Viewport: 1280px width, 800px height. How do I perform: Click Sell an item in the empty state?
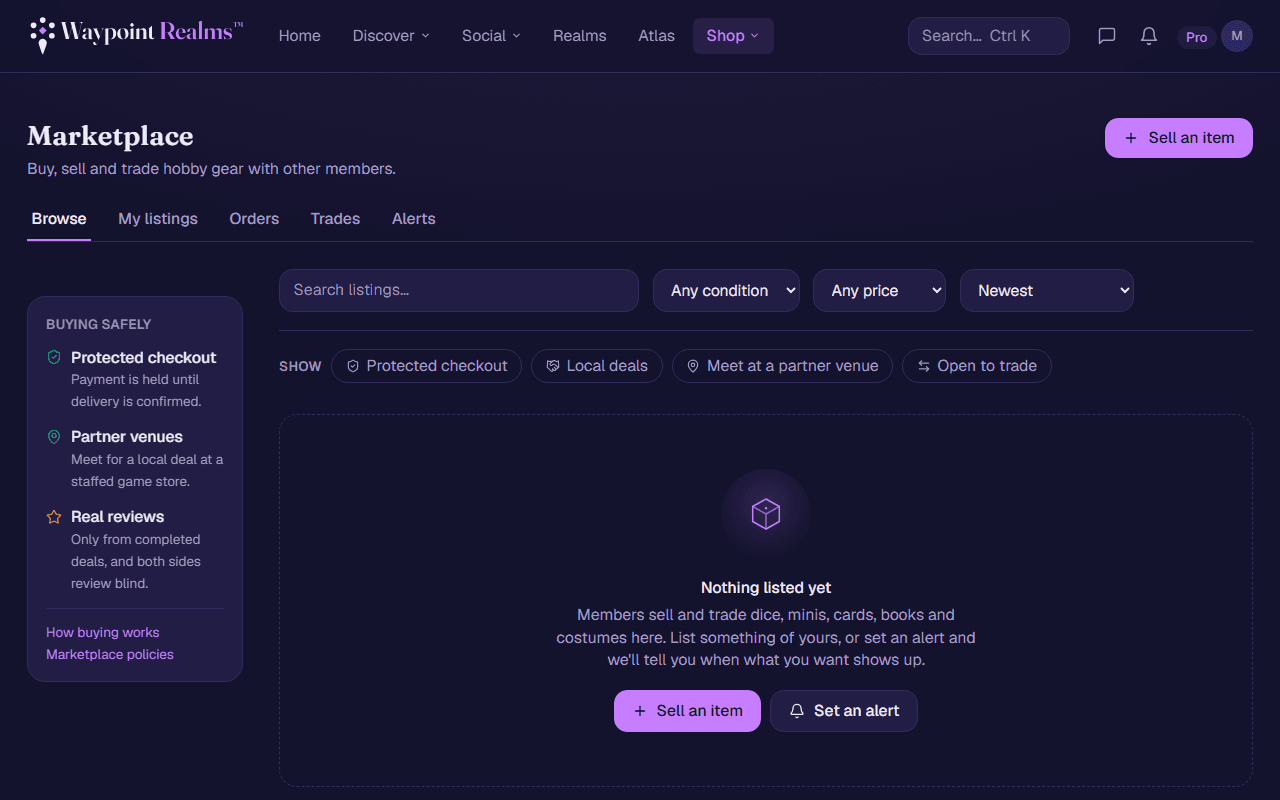pyautogui.click(x=687, y=711)
